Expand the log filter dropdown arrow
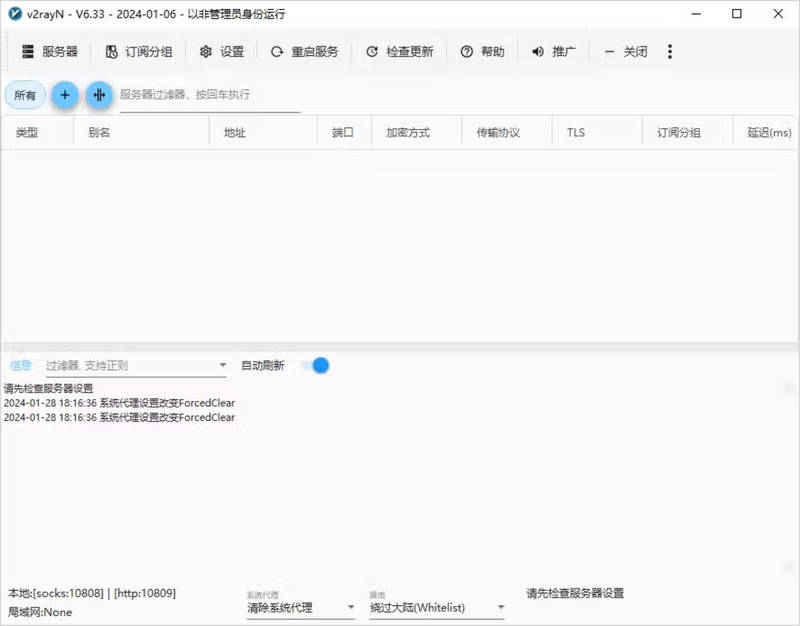800x626 pixels. [223, 366]
